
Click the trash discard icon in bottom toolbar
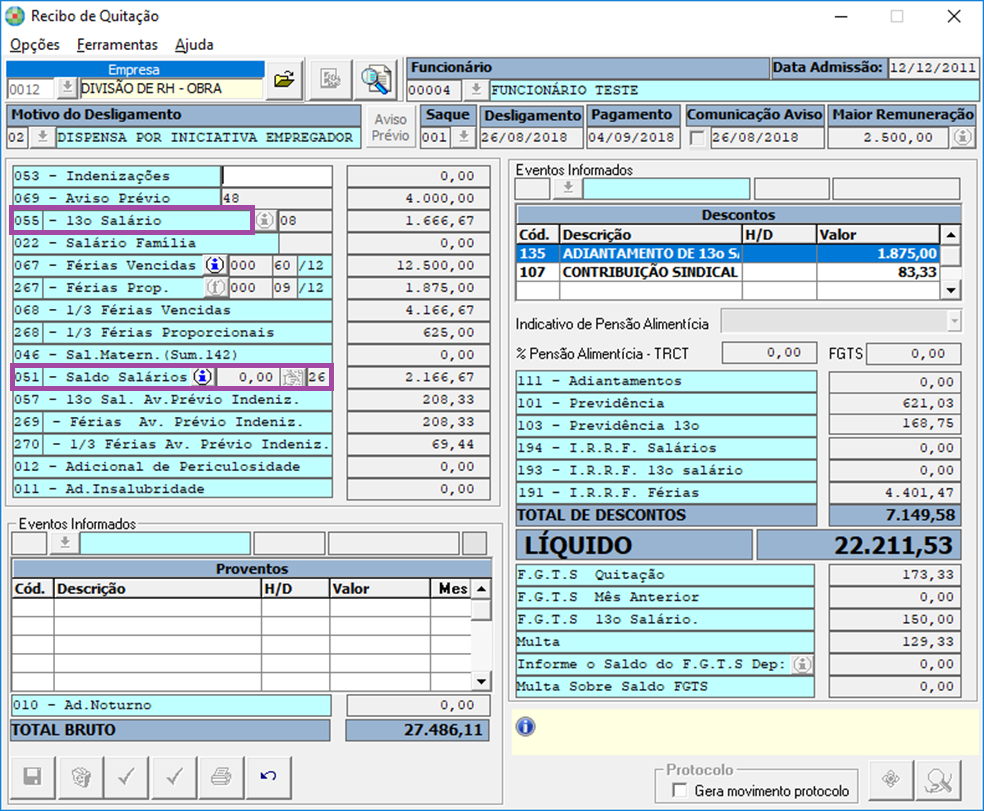(81, 777)
